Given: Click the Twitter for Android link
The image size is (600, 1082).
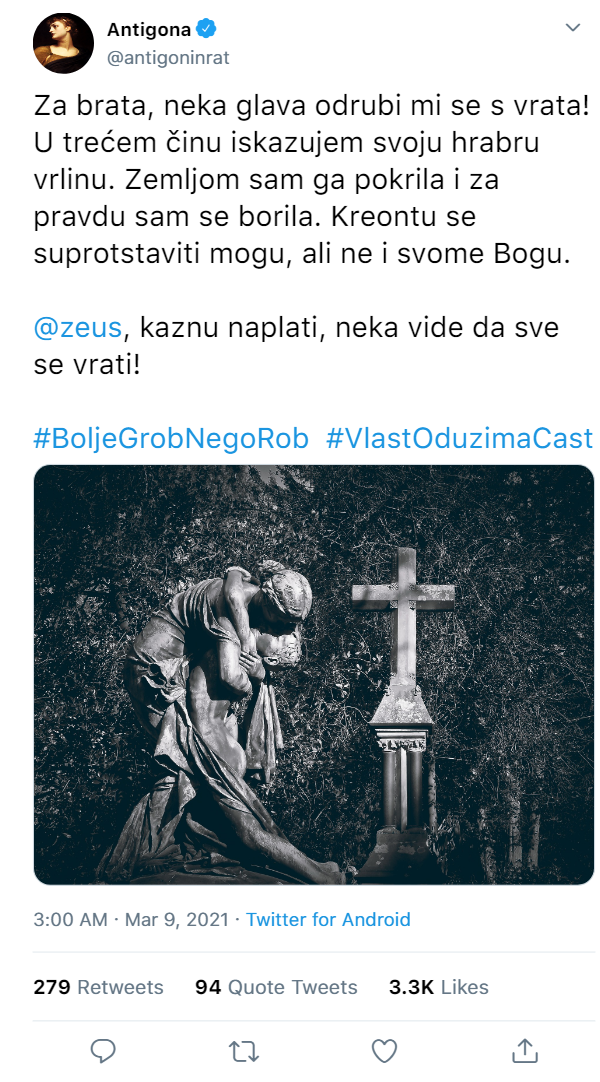Looking at the screenshot, I should 328,919.
